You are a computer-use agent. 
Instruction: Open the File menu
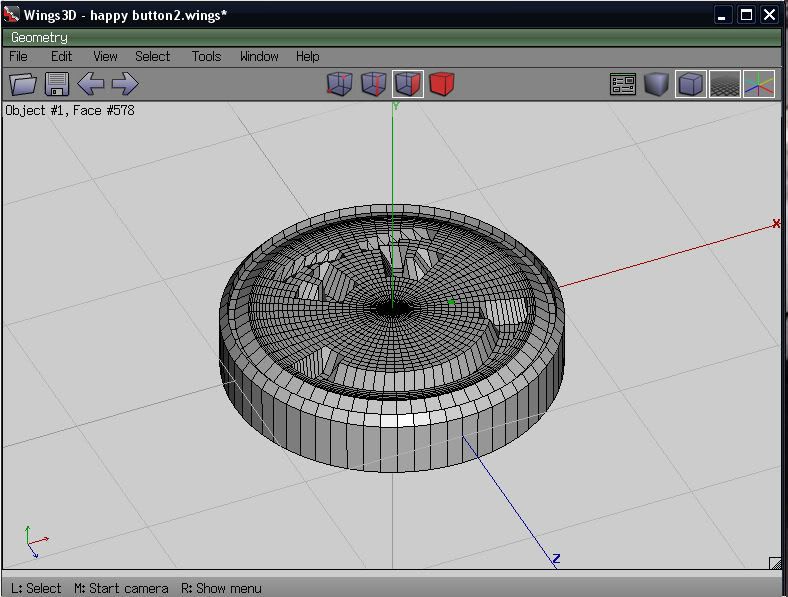pyautogui.click(x=18, y=57)
